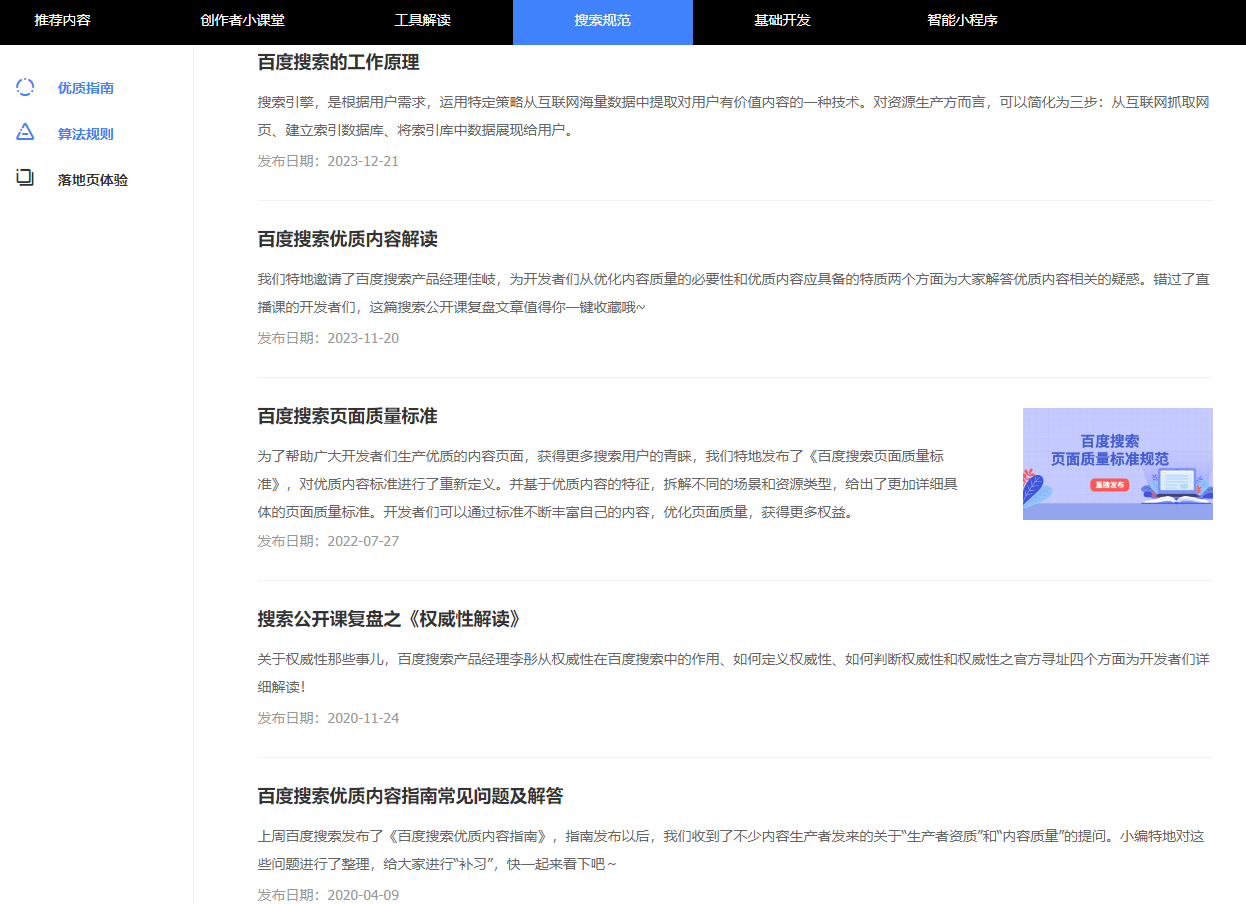Click the description starting 搜索引擎，是根据用户需求

tap(734, 116)
